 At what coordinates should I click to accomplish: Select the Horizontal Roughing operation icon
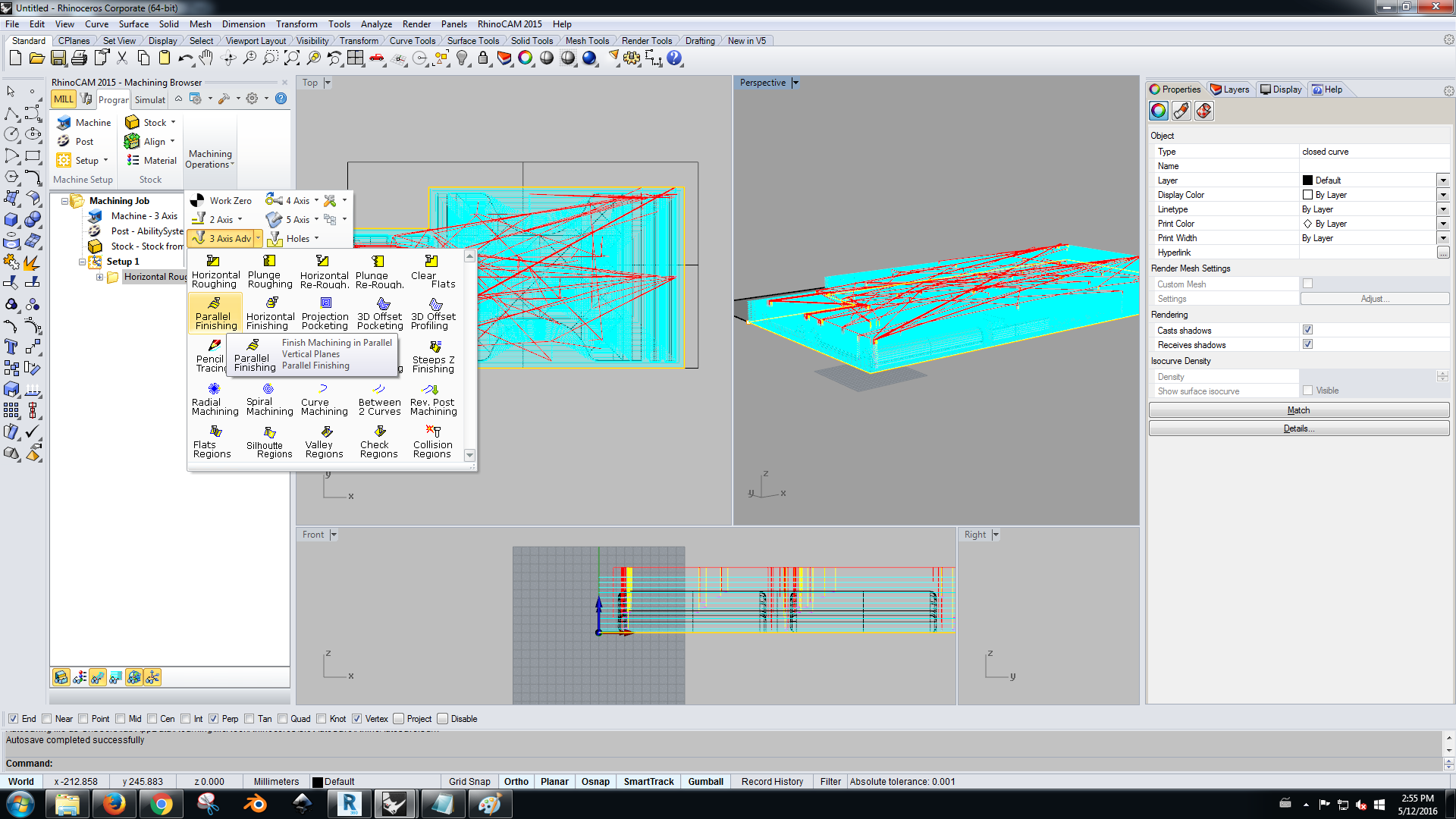click(x=215, y=271)
